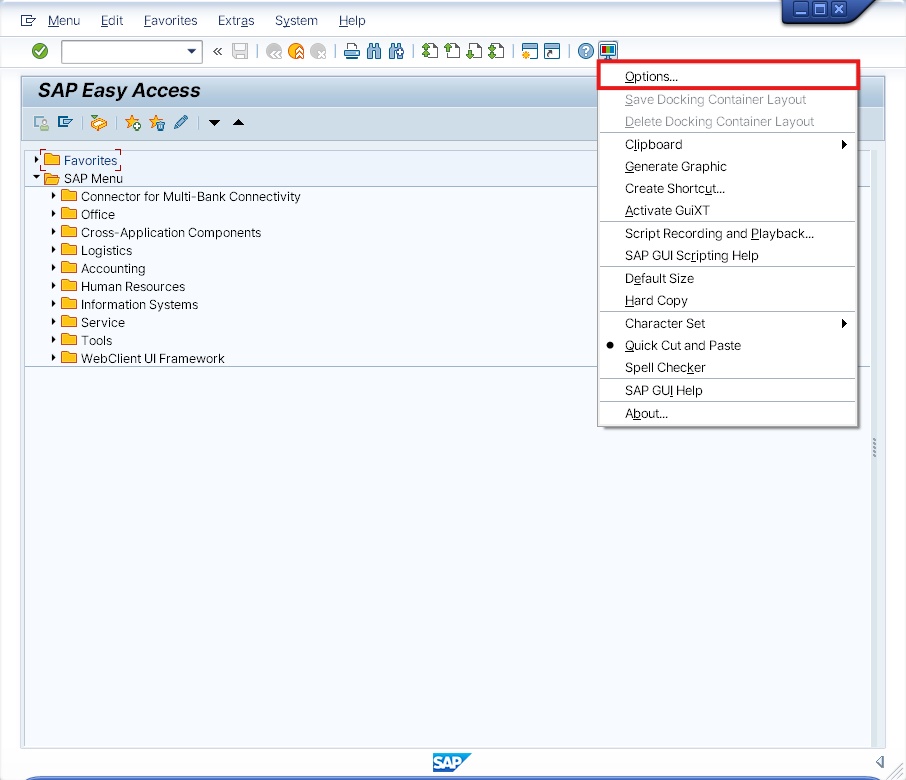
Task: Click the grey Cancel icon
Action: click(318, 51)
